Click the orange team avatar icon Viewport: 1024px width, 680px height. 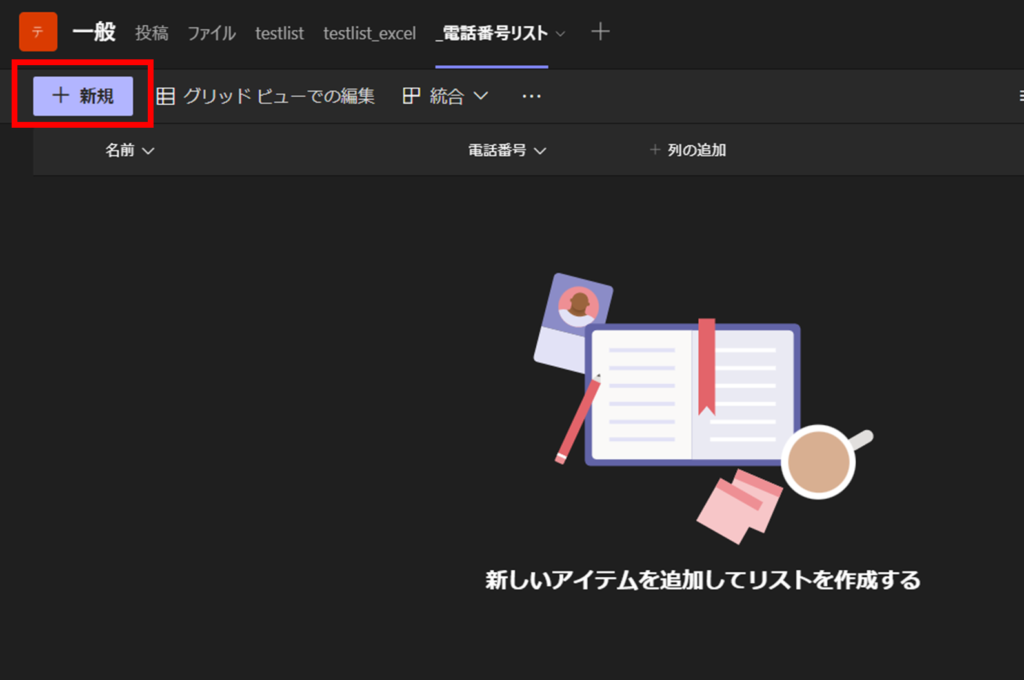click(x=38, y=31)
